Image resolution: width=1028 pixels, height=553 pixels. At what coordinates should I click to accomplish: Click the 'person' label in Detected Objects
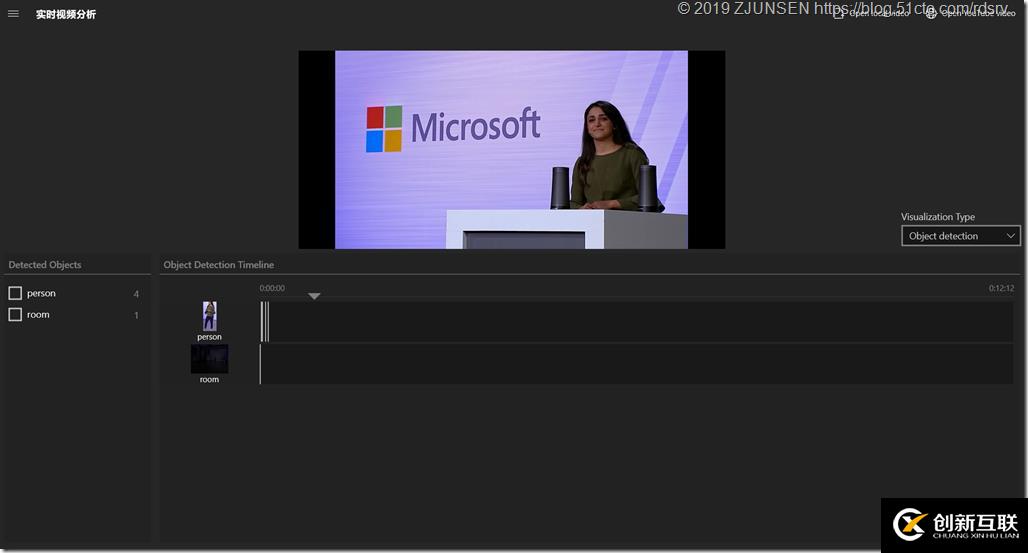41,293
